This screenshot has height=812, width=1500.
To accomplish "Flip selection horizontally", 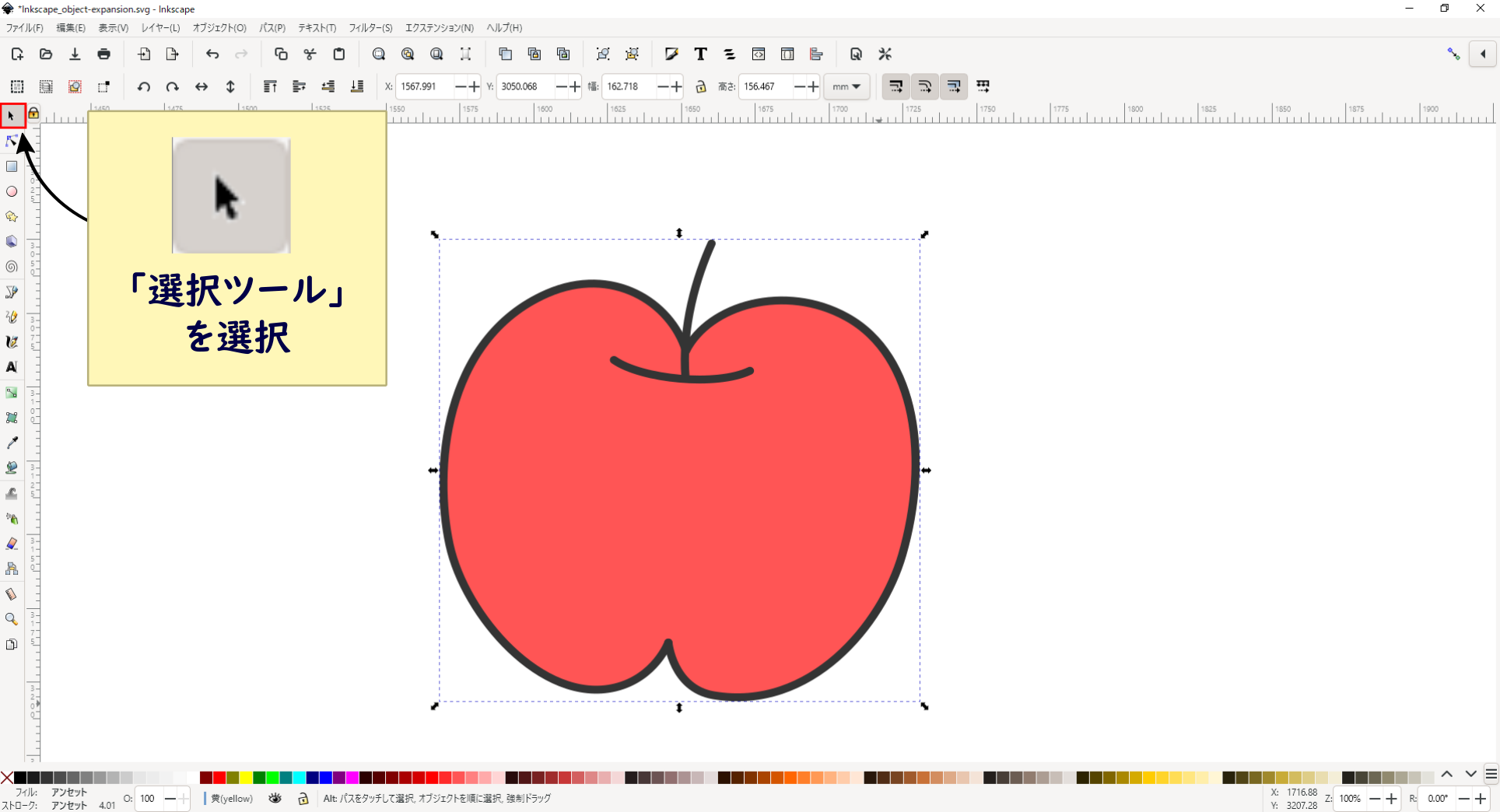I will click(202, 86).
